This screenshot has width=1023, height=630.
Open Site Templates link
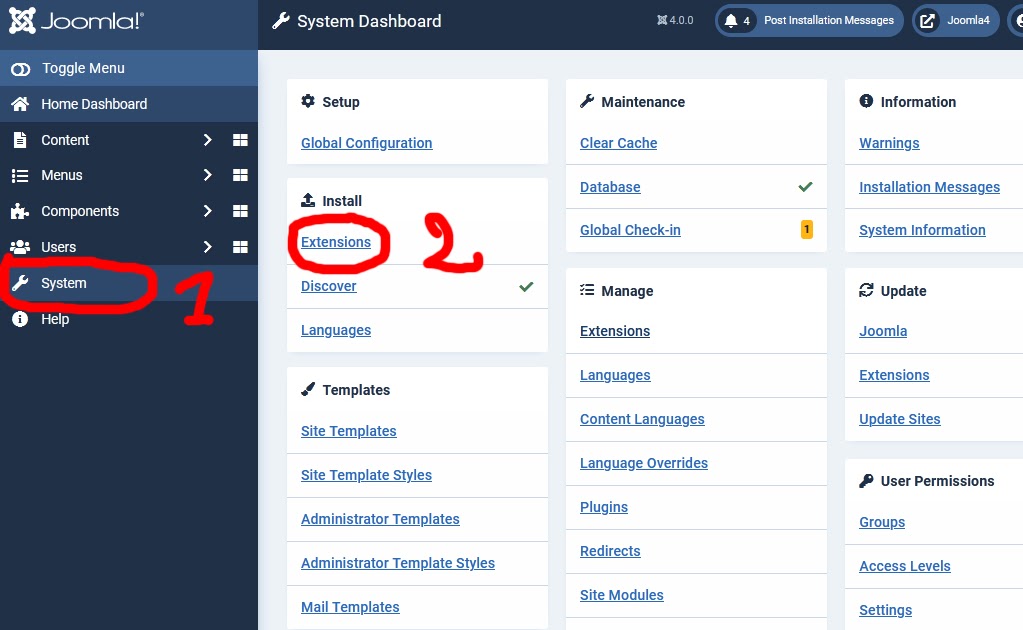348,431
